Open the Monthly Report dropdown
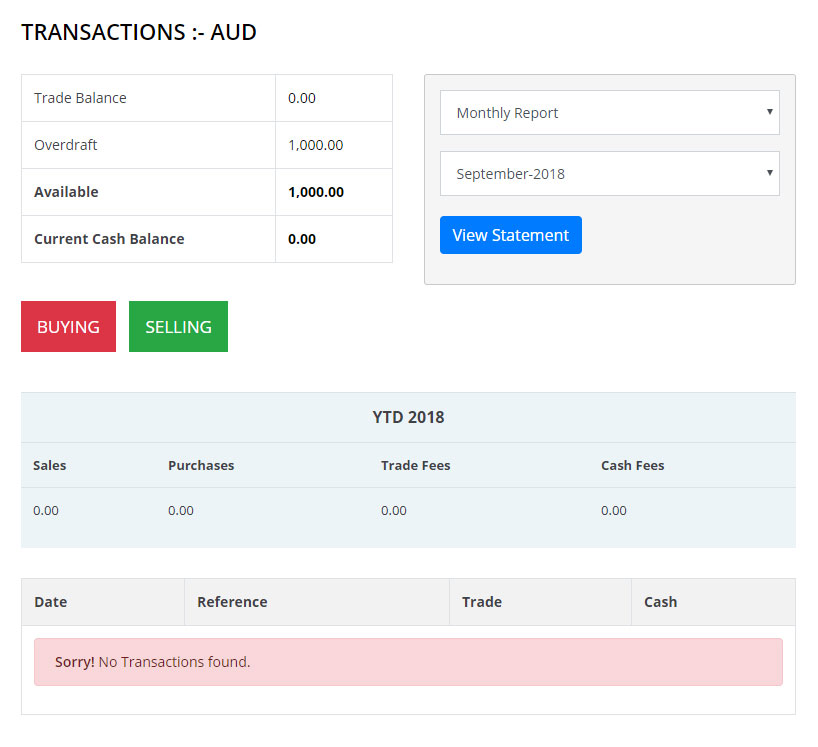Image resolution: width=818 pixels, height=747 pixels. [609, 113]
